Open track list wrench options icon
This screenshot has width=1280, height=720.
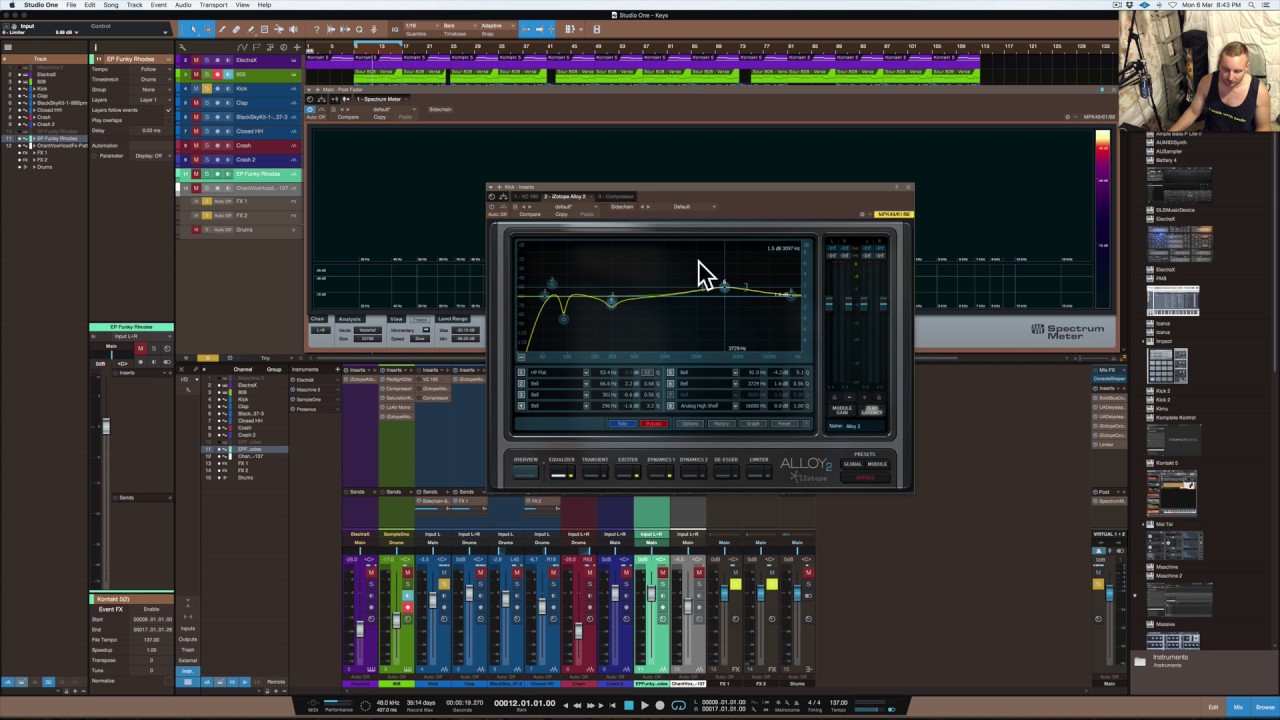182,47
